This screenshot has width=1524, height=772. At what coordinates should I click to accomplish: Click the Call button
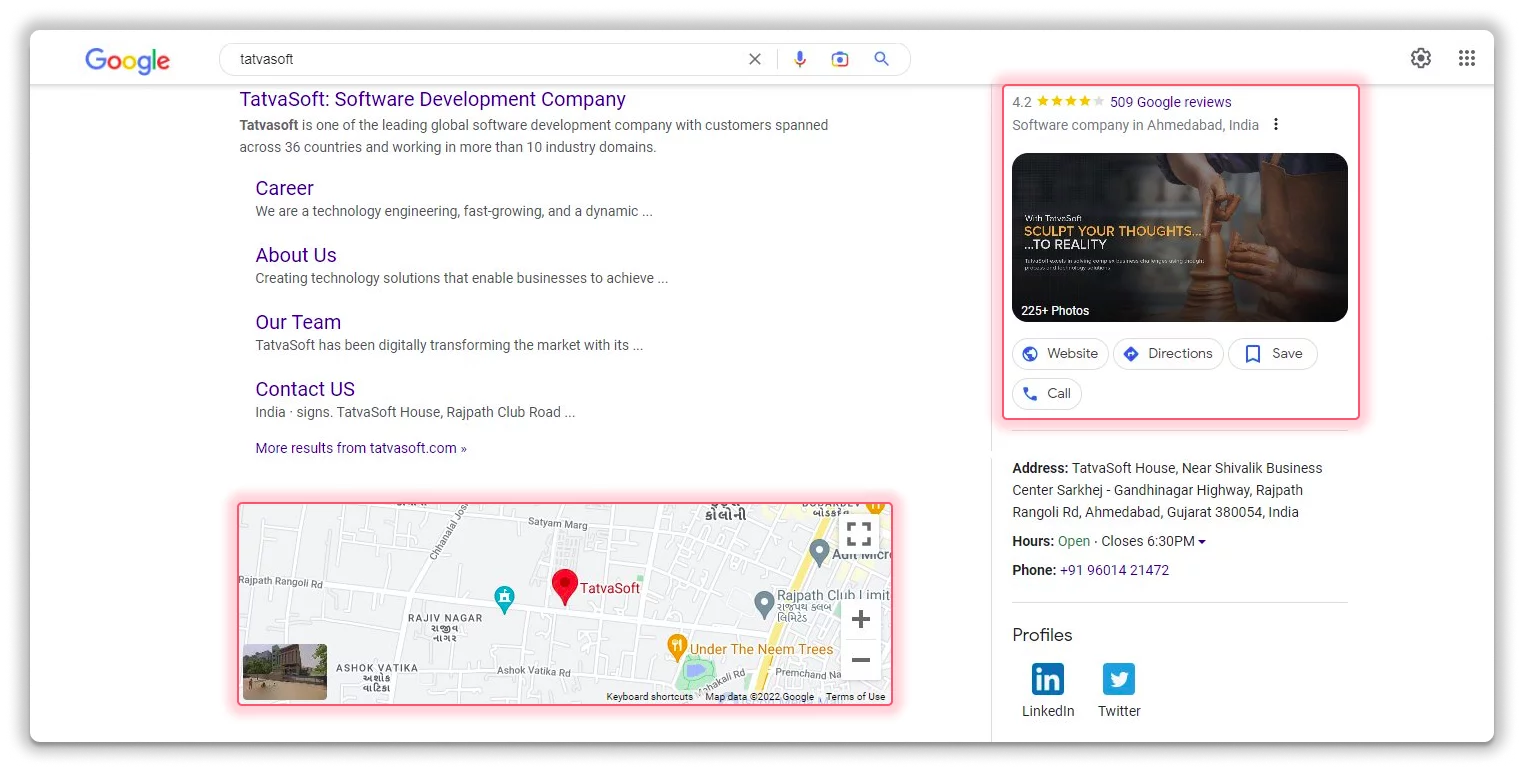pos(1047,394)
